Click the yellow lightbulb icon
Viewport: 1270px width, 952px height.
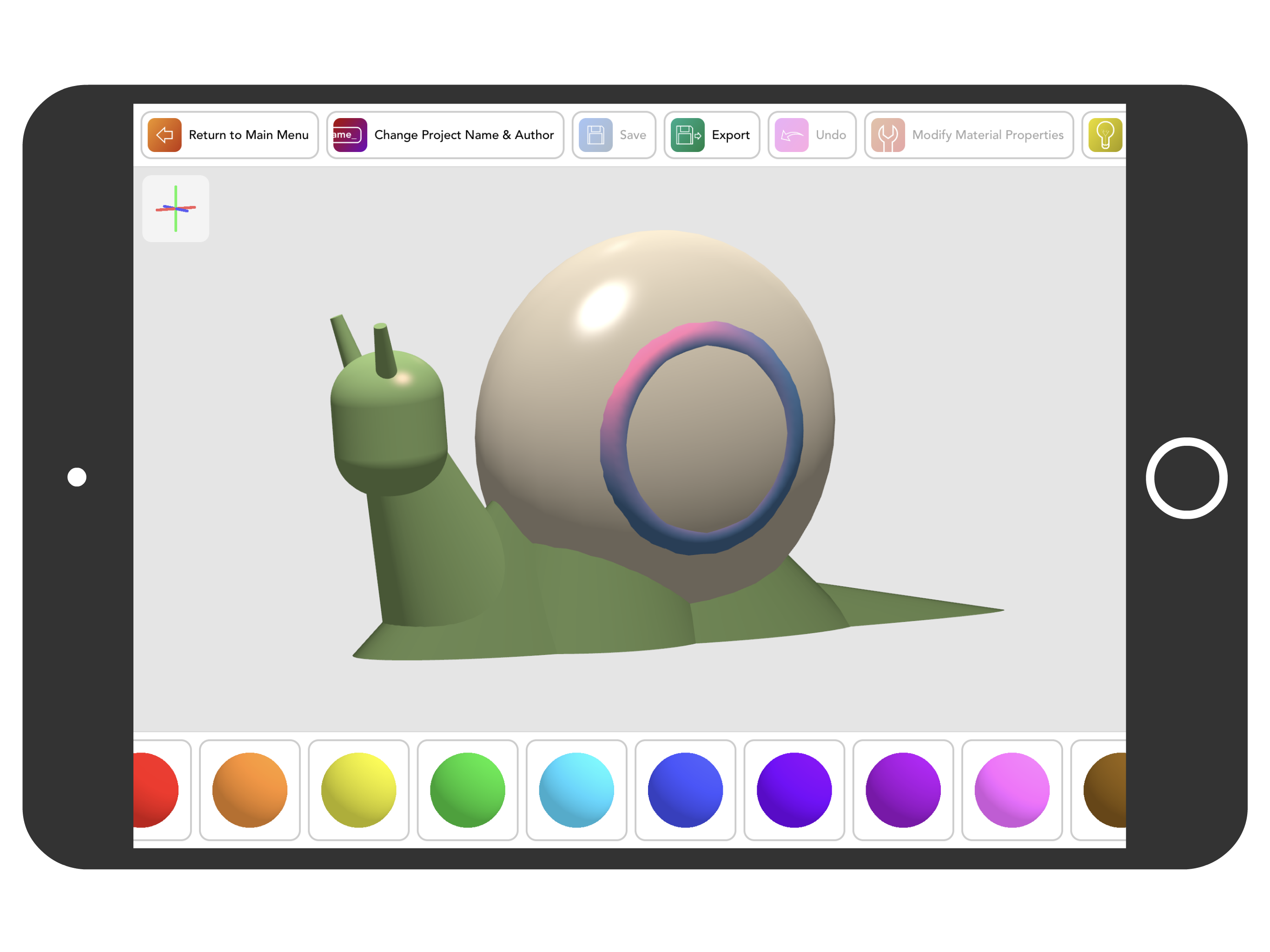pos(1105,135)
